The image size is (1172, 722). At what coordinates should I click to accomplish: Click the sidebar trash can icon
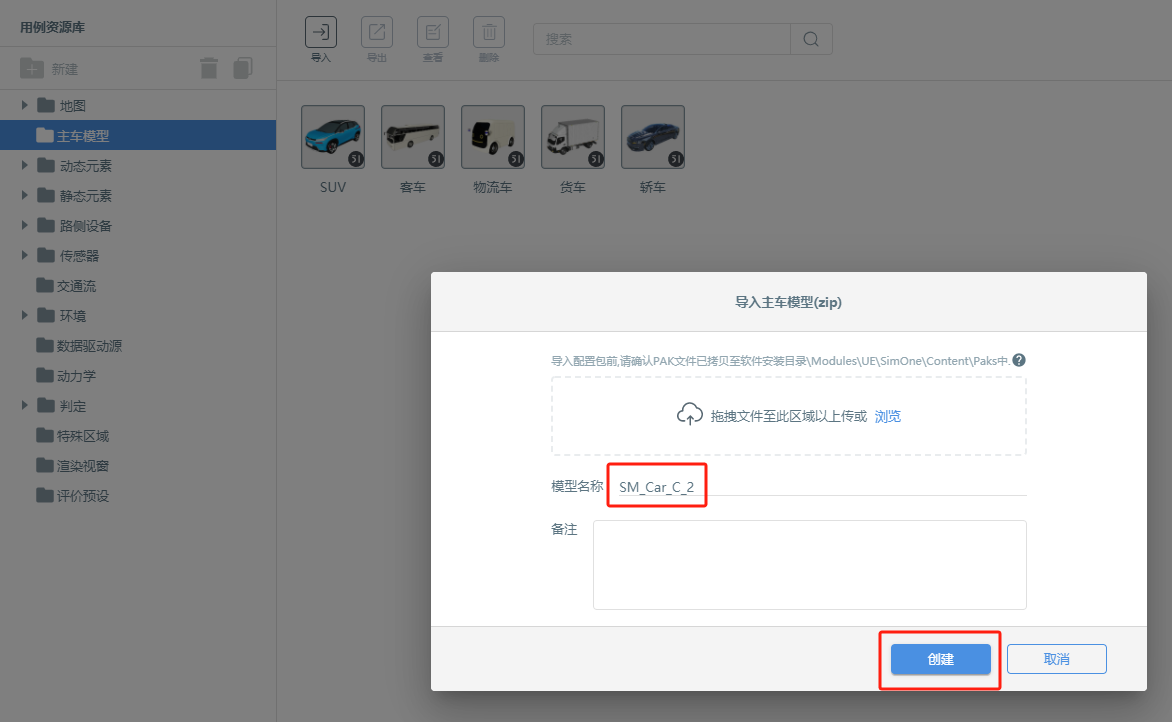tap(209, 69)
